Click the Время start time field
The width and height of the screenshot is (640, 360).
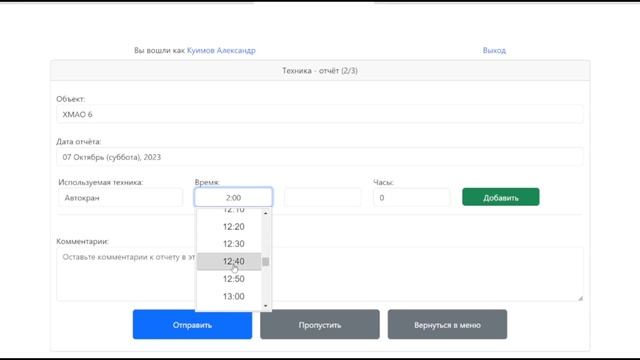(233, 198)
